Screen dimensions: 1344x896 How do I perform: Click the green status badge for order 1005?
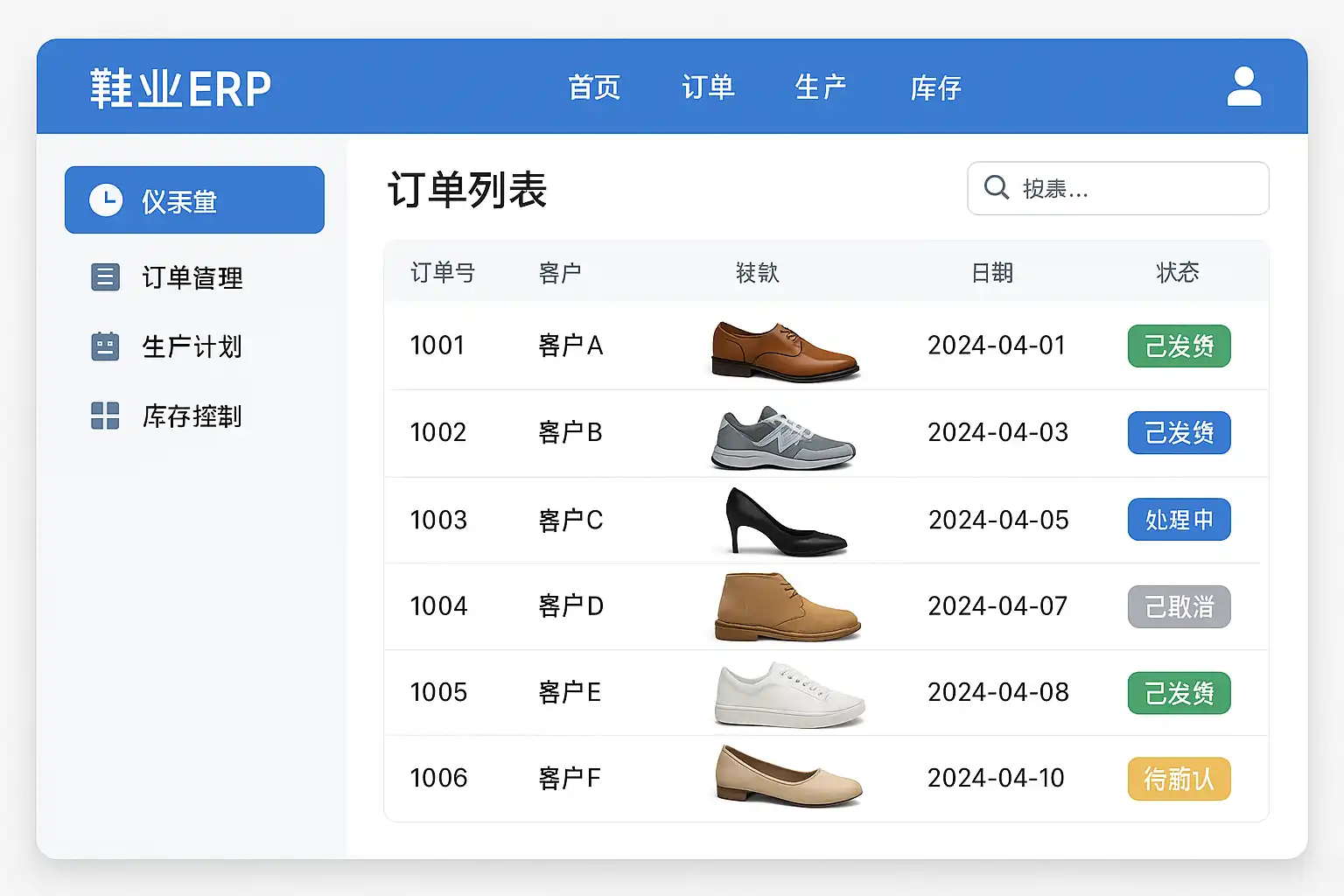tap(1179, 693)
